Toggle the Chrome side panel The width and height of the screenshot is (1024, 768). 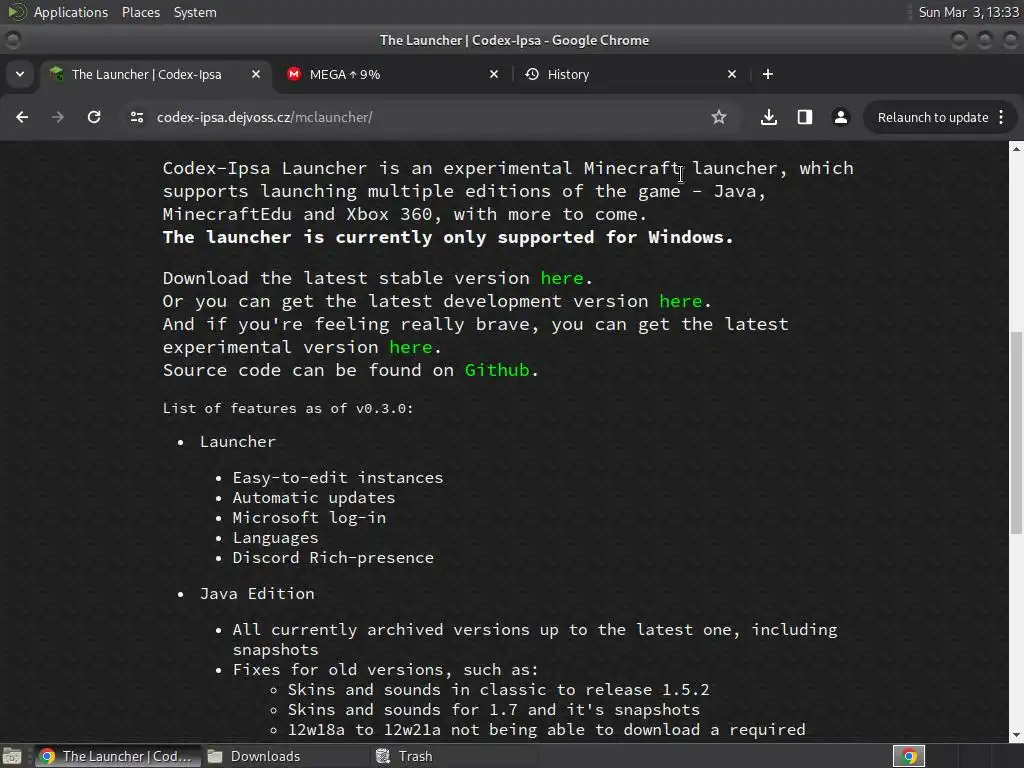tap(805, 117)
